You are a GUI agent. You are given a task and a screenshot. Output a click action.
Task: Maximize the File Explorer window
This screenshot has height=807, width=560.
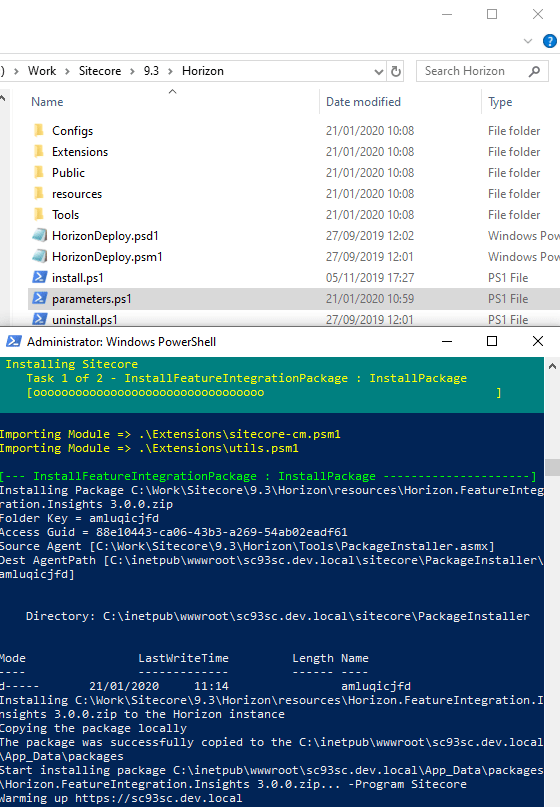(492, 14)
